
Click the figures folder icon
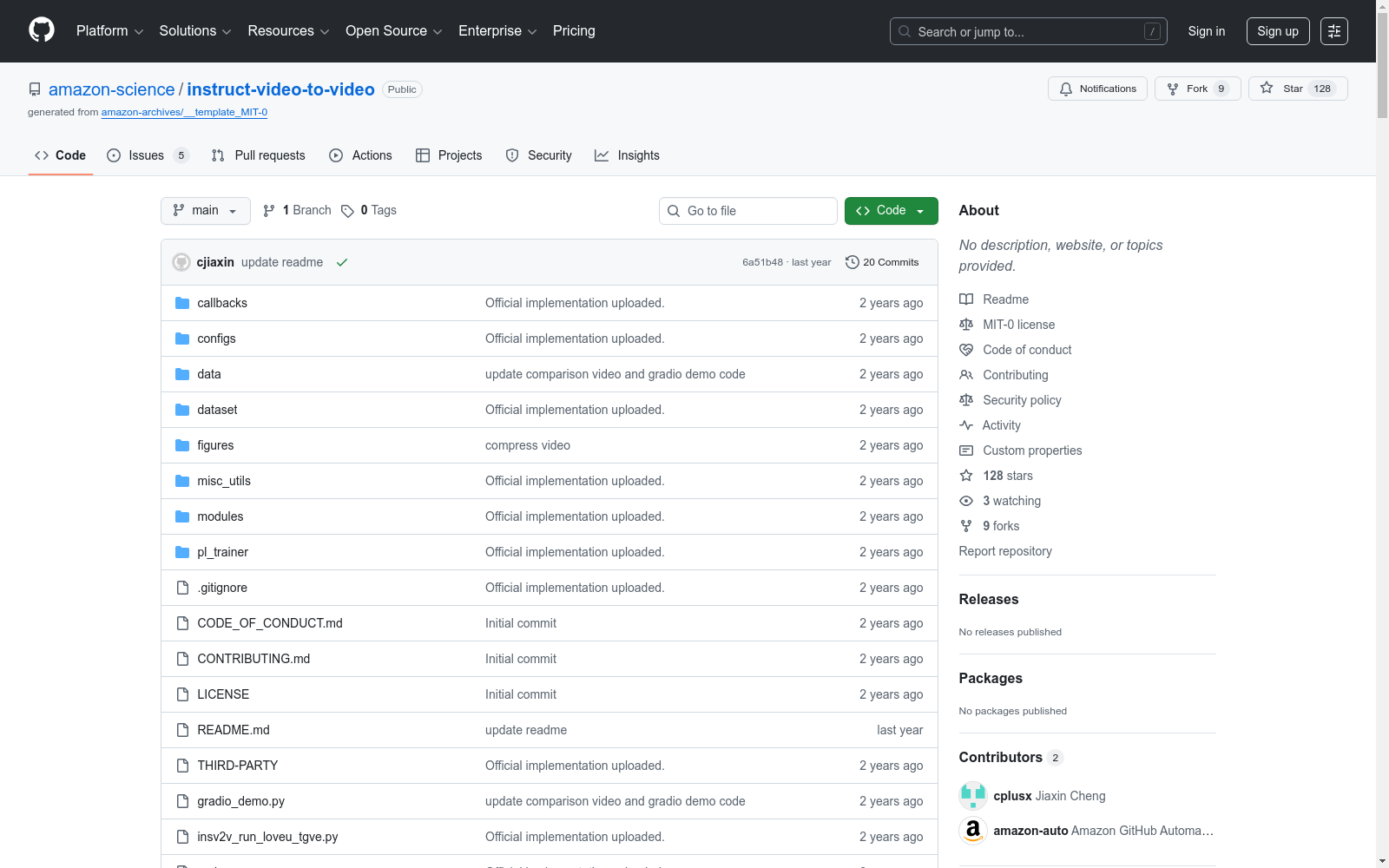[182, 445]
